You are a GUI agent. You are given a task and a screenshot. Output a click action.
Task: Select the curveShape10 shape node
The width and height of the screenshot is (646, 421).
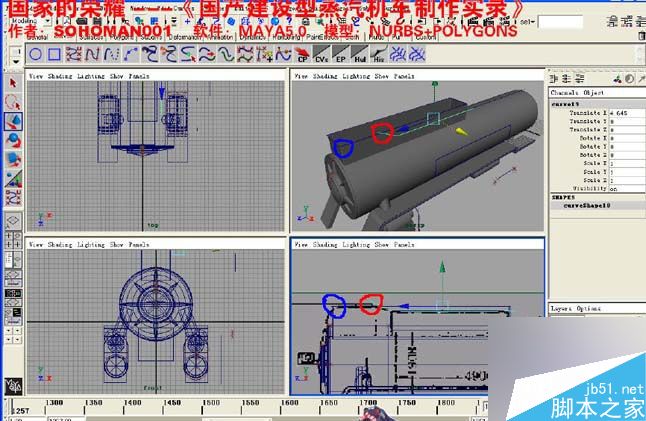pyautogui.click(x=587, y=205)
